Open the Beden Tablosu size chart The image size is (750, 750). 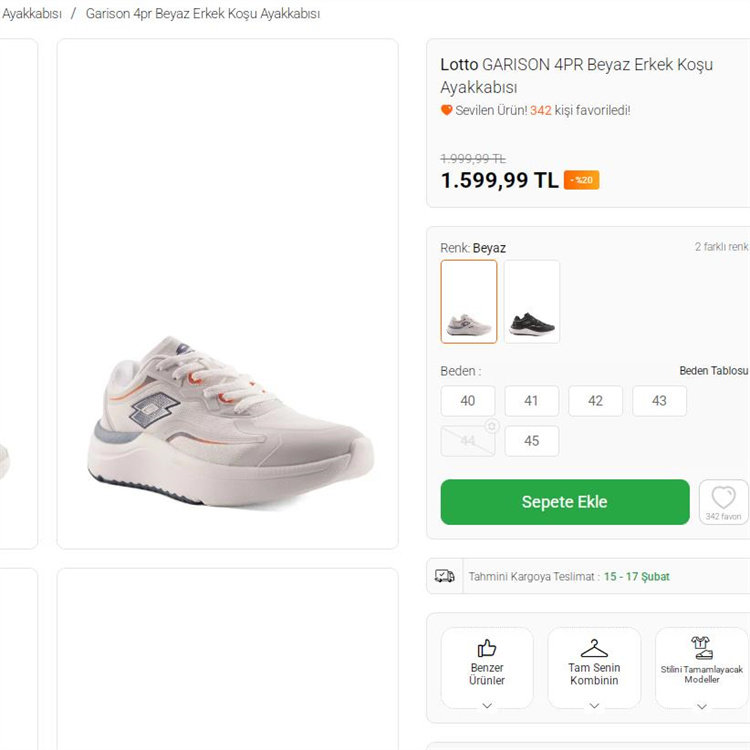(713, 371)
